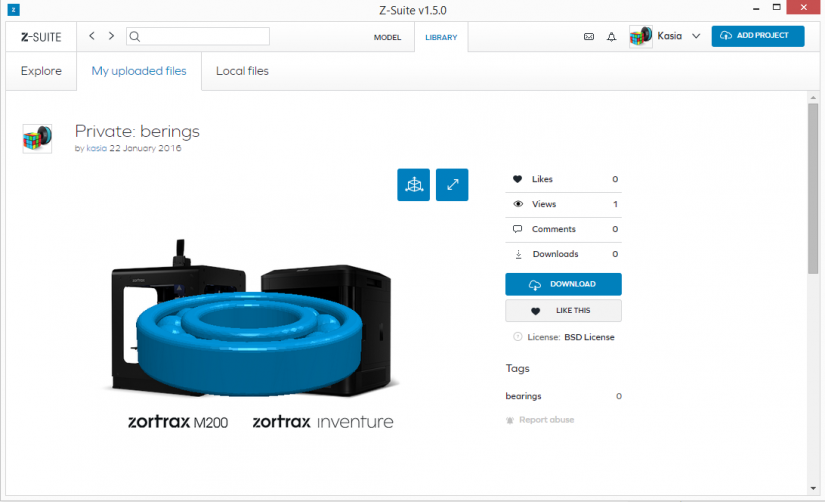Click the Z-SUITE logo
Screen dimensions: 825x502
click(x=41, y=37)
